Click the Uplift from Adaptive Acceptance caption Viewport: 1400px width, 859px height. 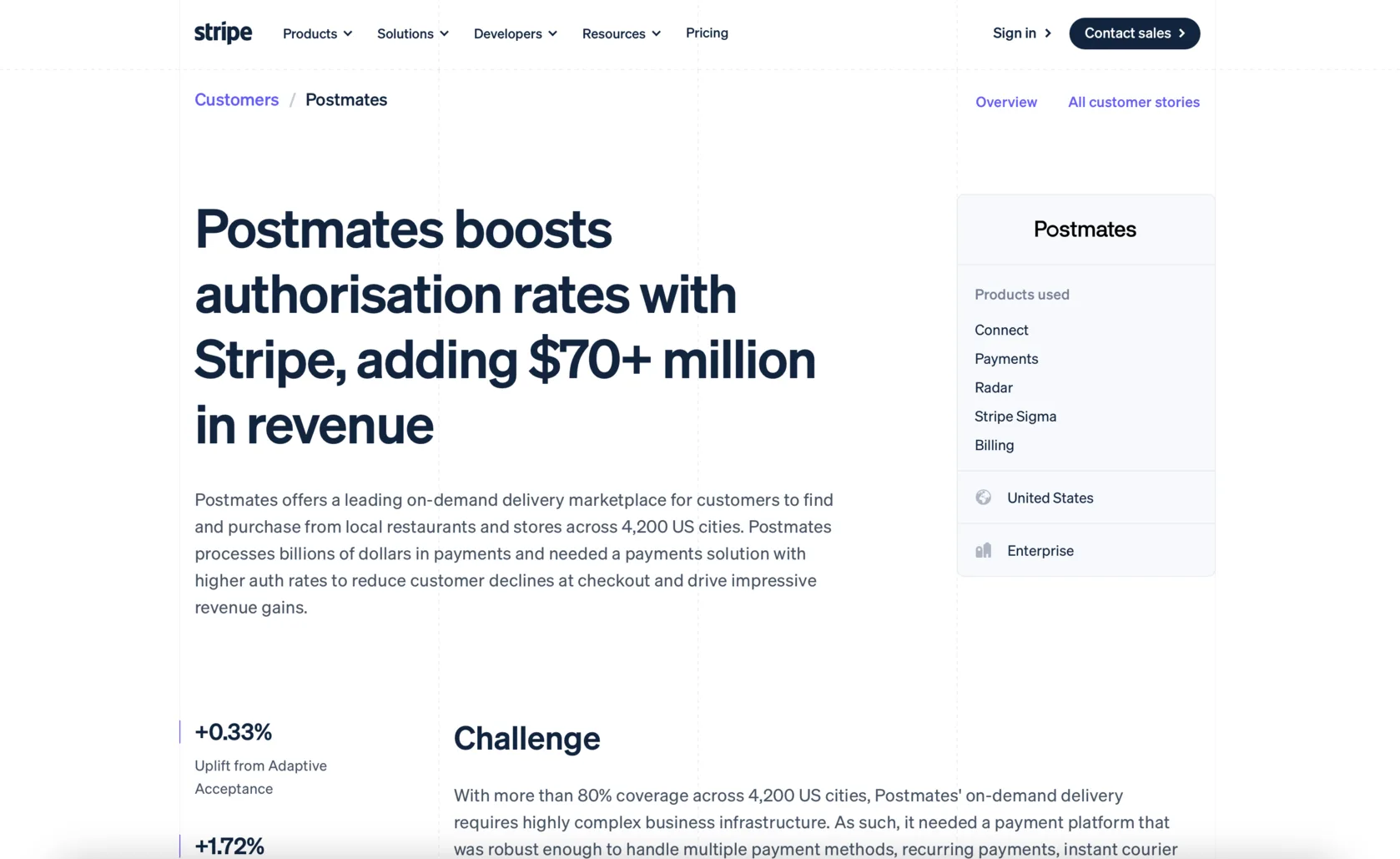(x=260, y=777)
